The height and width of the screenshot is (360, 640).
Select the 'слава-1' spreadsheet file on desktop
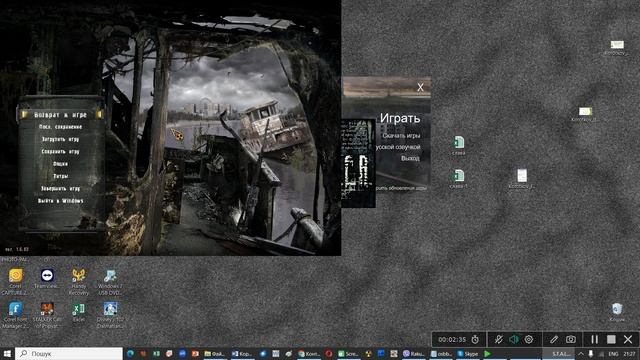(x=459, y=179)
